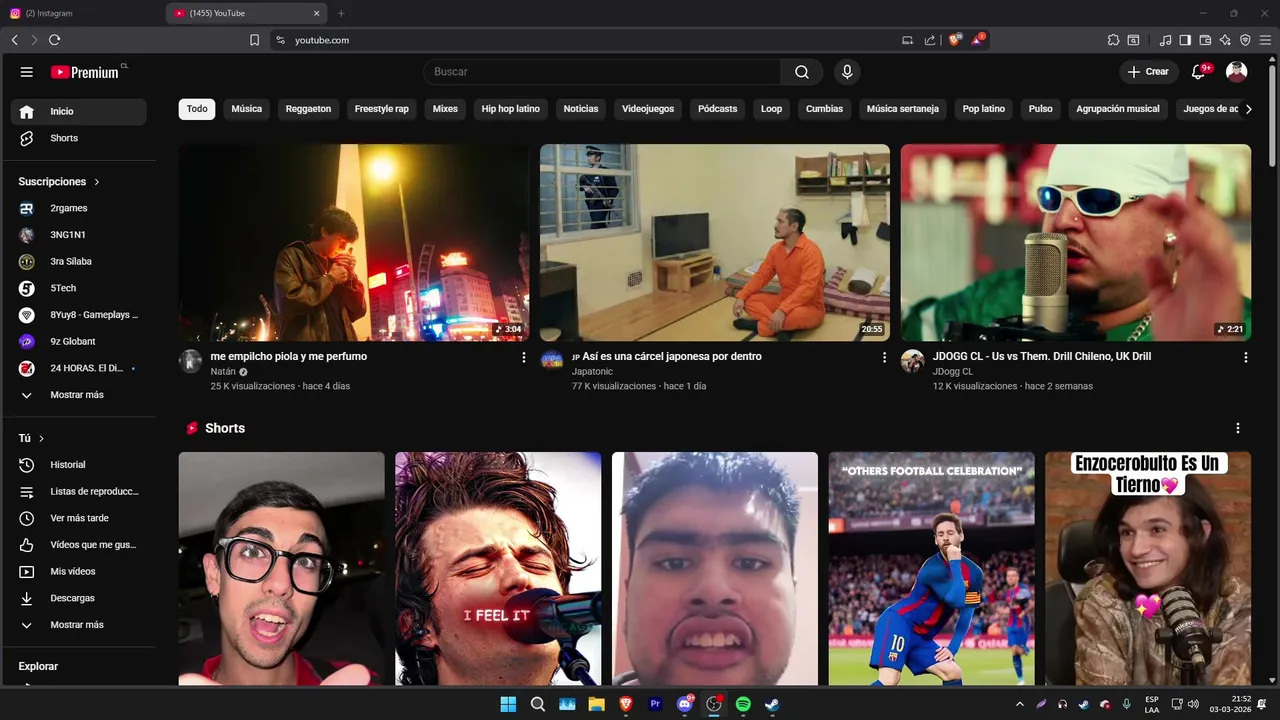1280x720 pixels.
Task: Open the Japatonic channel name
Action: pyautogui.click(x=592, y=372)
